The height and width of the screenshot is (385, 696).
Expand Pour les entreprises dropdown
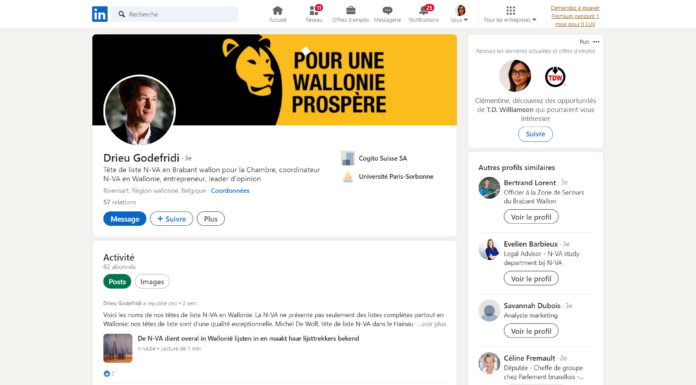pos(510,14)
